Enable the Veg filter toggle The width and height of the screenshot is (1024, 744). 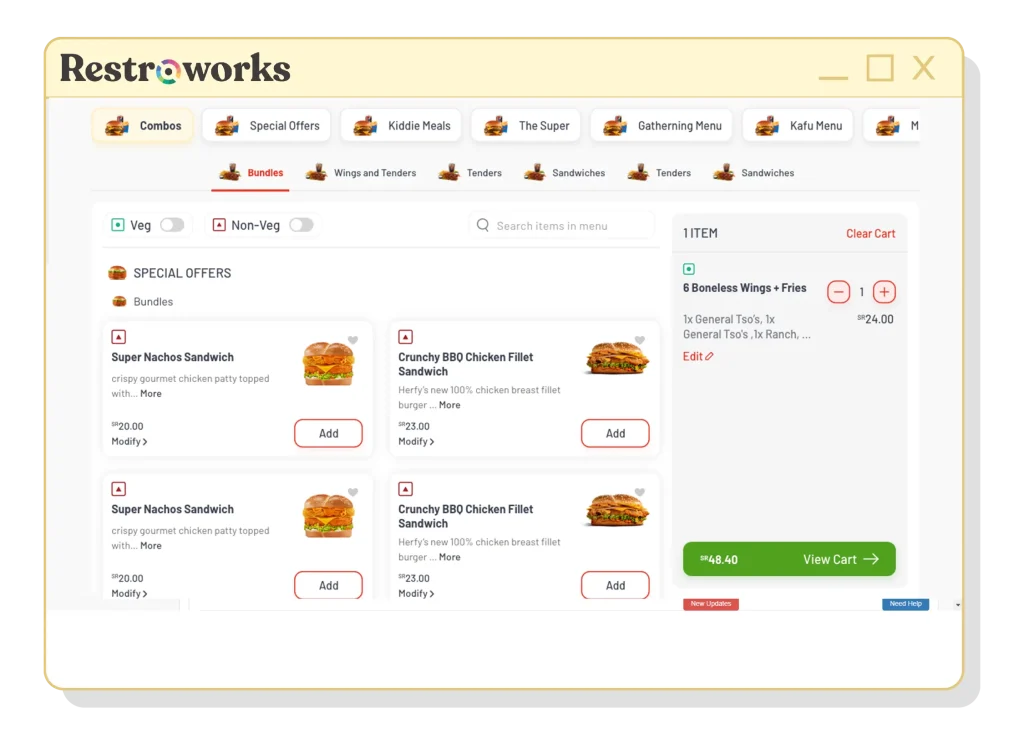(172, 225)
